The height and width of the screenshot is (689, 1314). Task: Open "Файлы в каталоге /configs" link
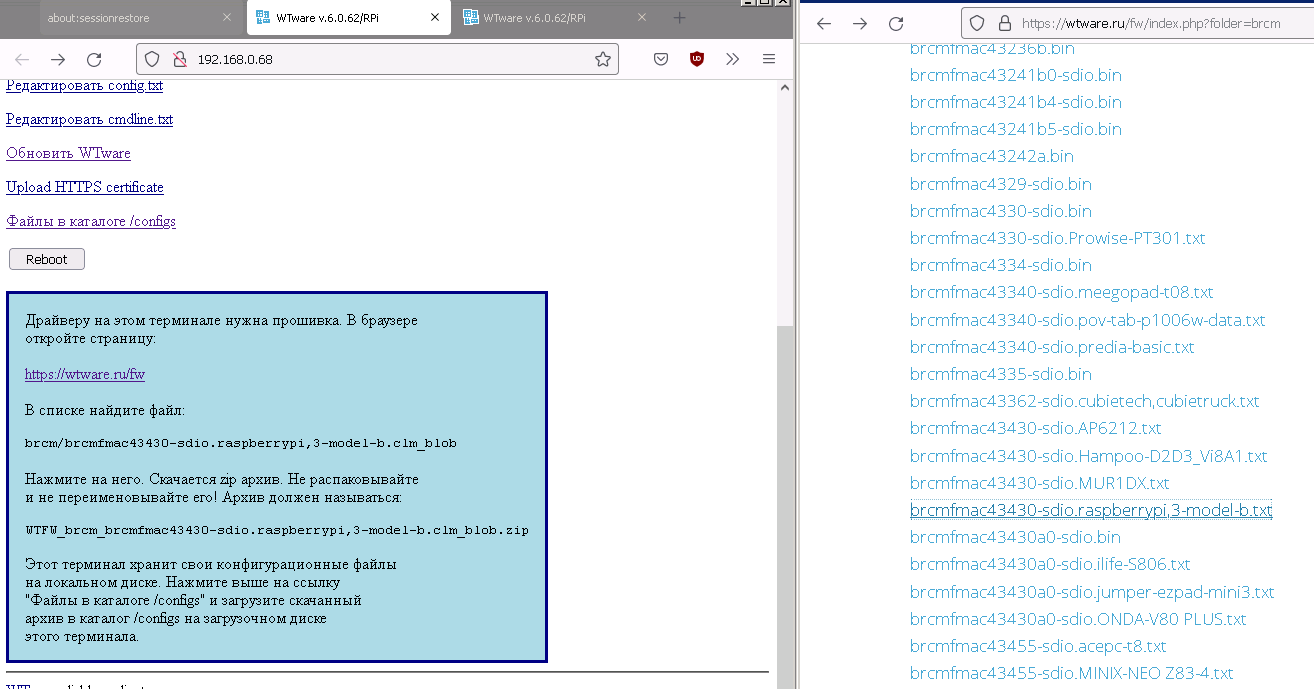click(91, 221)
